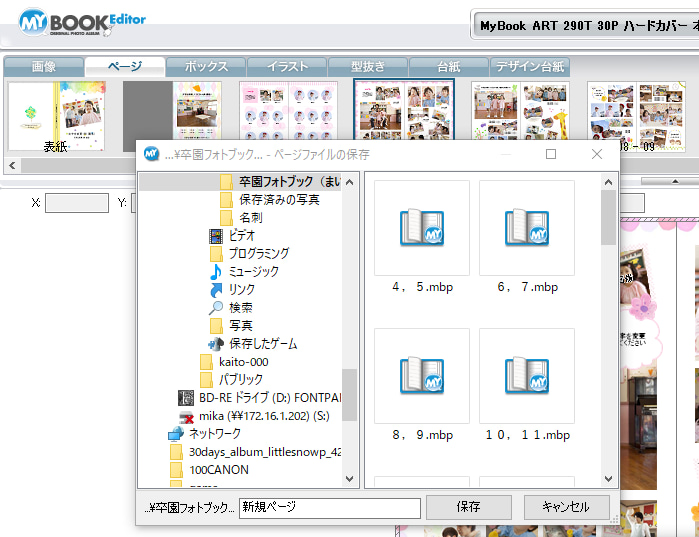Select パブリック in tree
Screen dimensions: 699x537
coord(241,380)
